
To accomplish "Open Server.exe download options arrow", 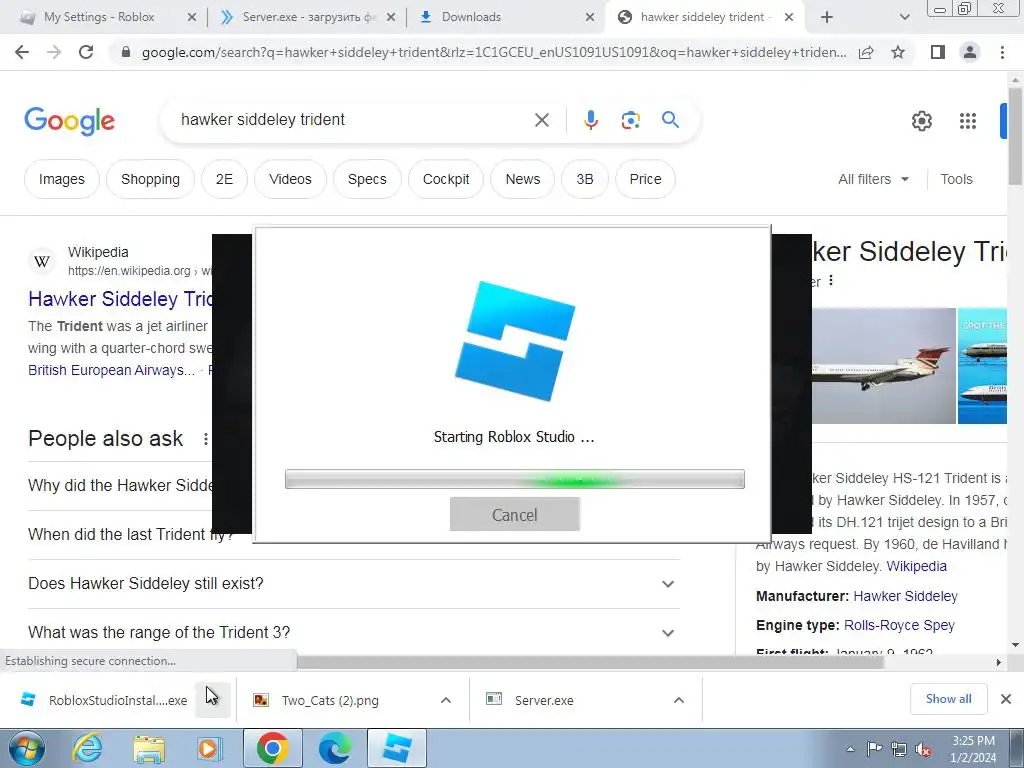I will tap(679, 700).
